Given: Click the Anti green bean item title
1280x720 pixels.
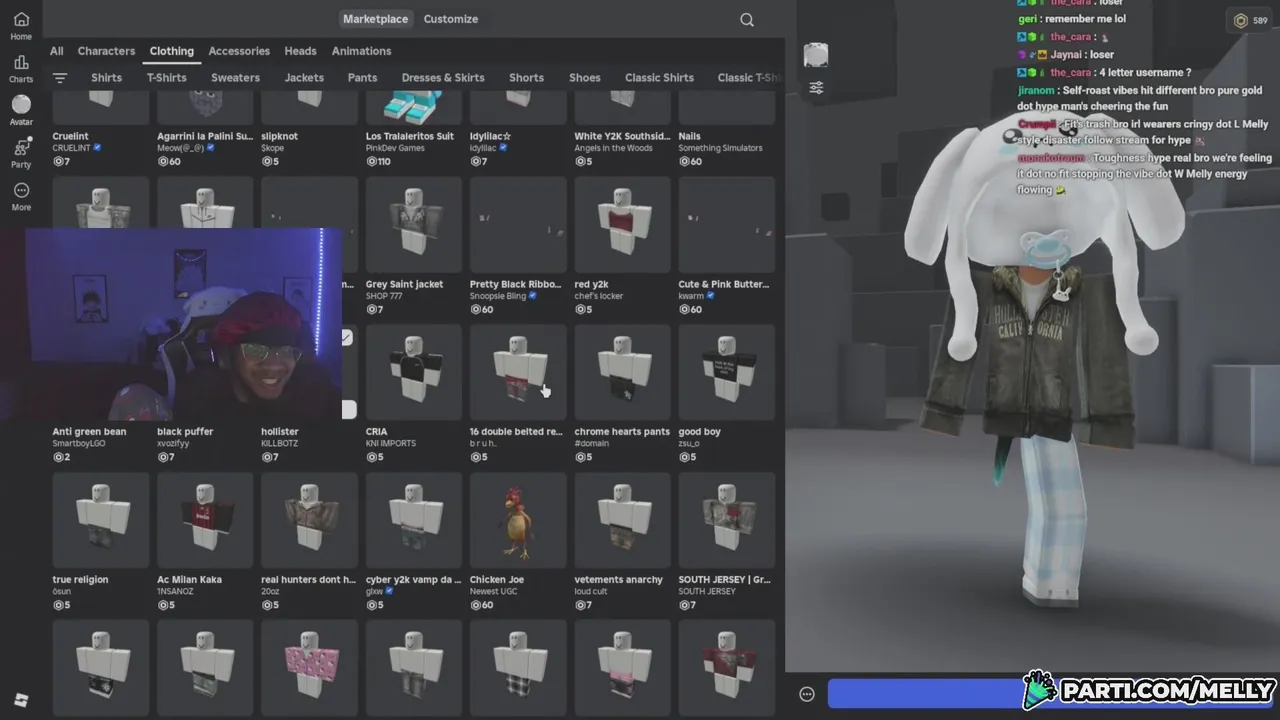Looking at the screenshot, I should [90, 432].
